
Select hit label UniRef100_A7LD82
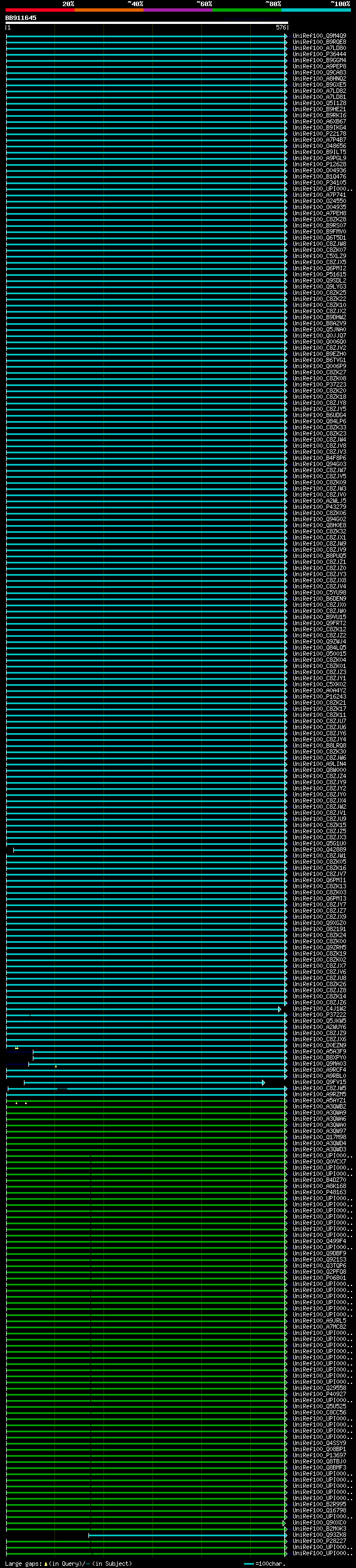tap(319, 91)
